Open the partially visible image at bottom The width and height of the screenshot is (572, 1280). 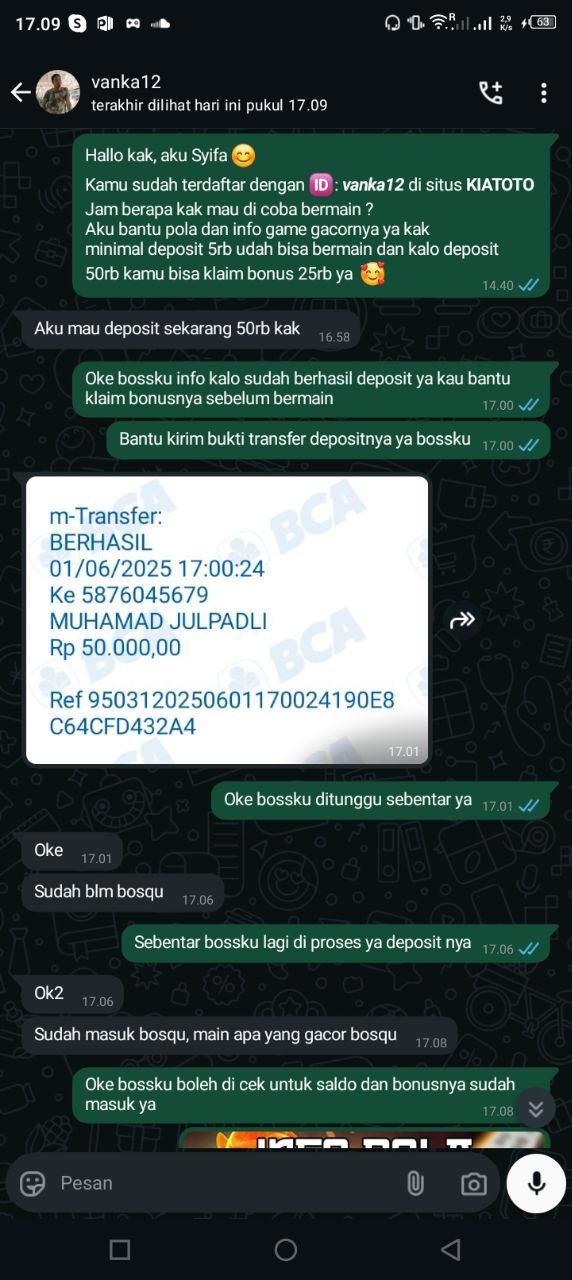(365, 1139)
